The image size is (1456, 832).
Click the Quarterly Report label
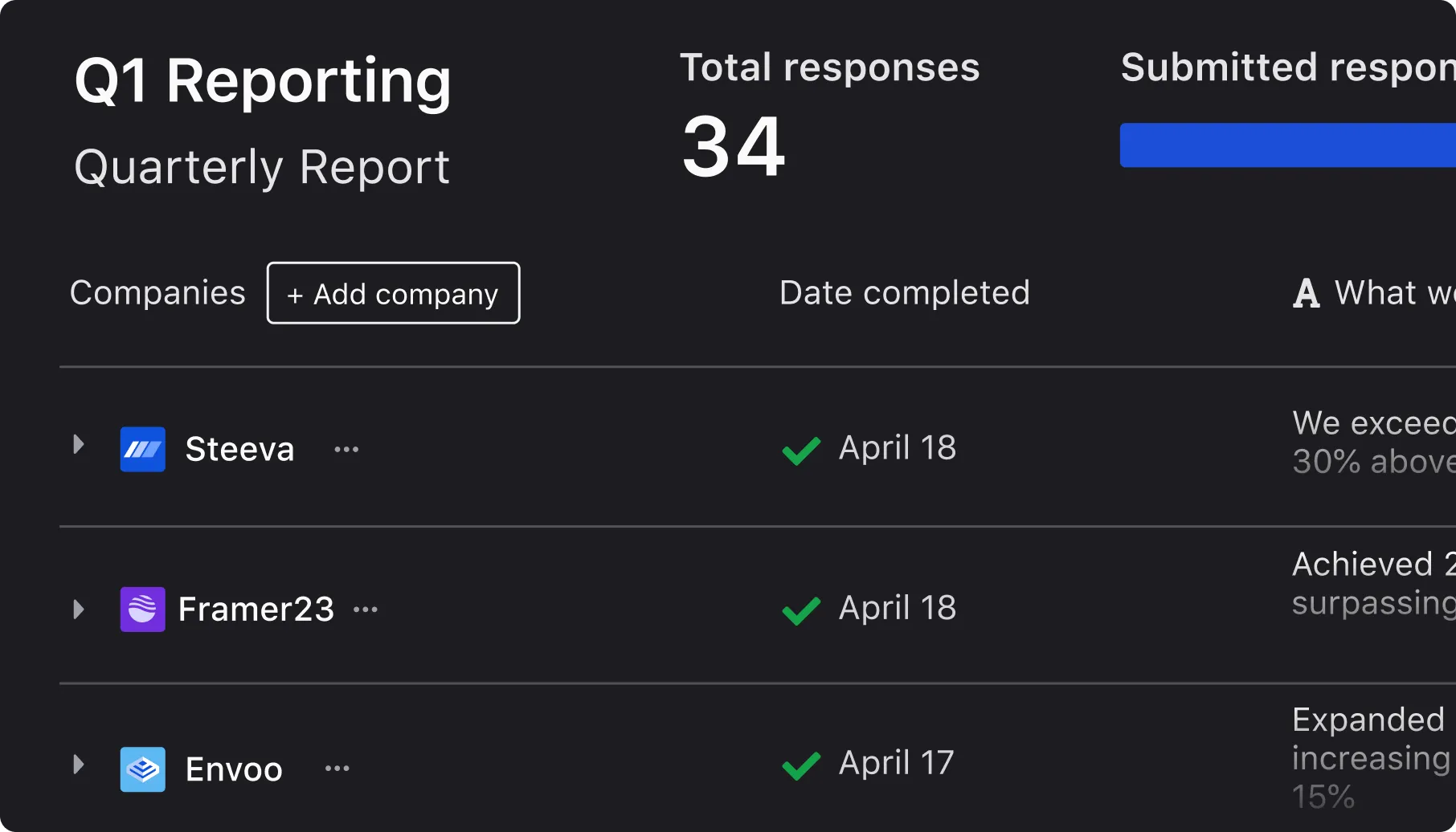pyautogui.click(x=262, y=167)
